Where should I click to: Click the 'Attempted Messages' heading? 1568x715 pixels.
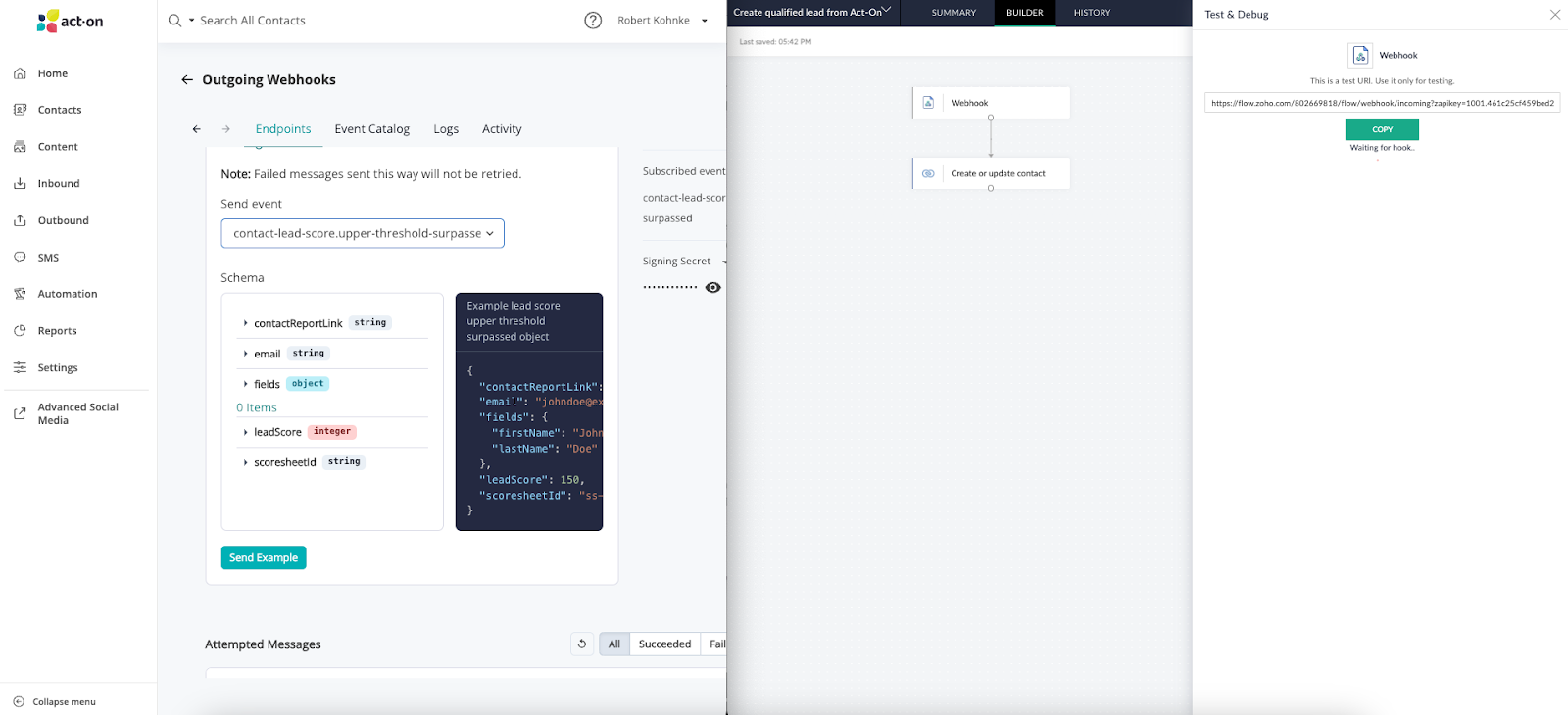click(263, 644)
